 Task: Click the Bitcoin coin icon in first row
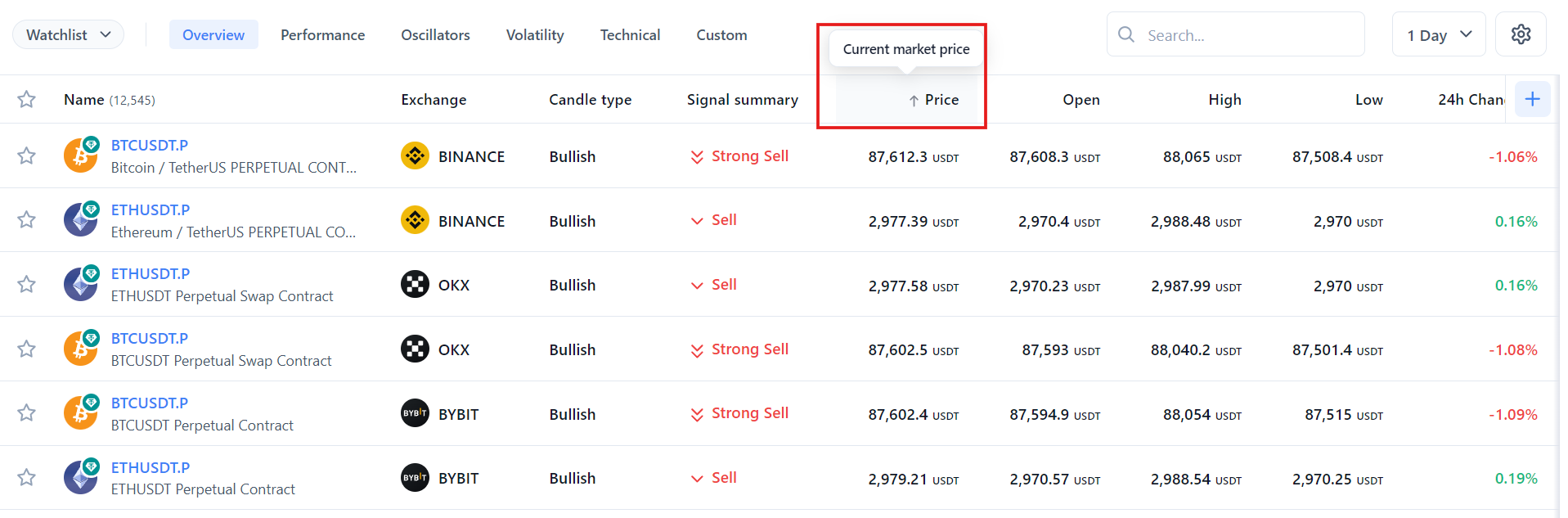pyautogui.click(x=80, y=155)
